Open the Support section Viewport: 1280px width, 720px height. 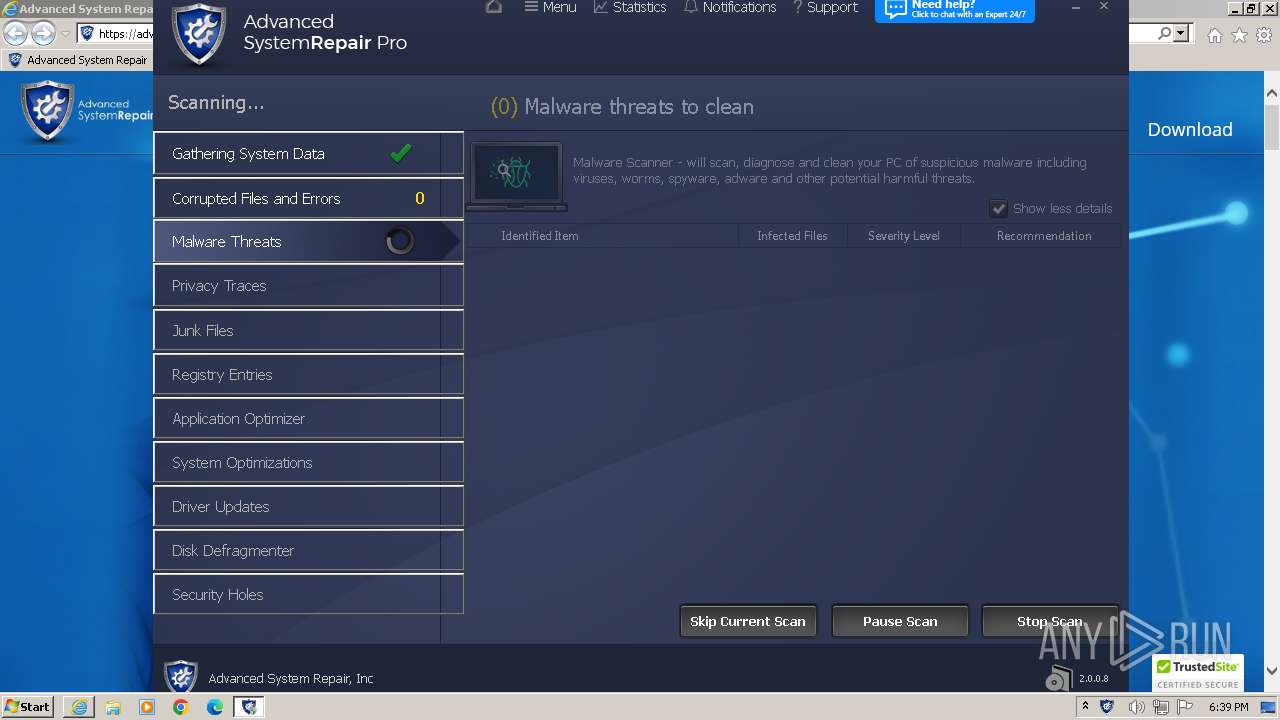(825, 7)
